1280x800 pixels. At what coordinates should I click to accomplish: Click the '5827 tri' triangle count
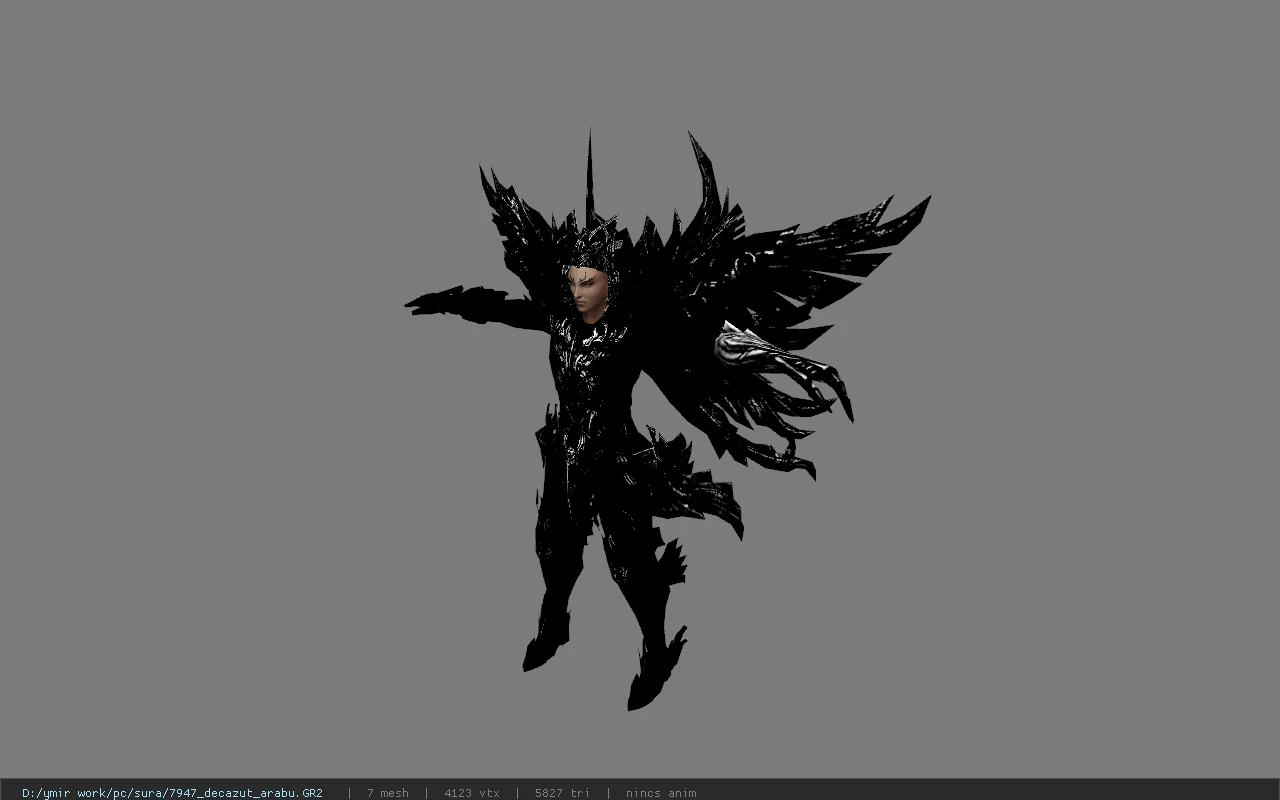562,793
